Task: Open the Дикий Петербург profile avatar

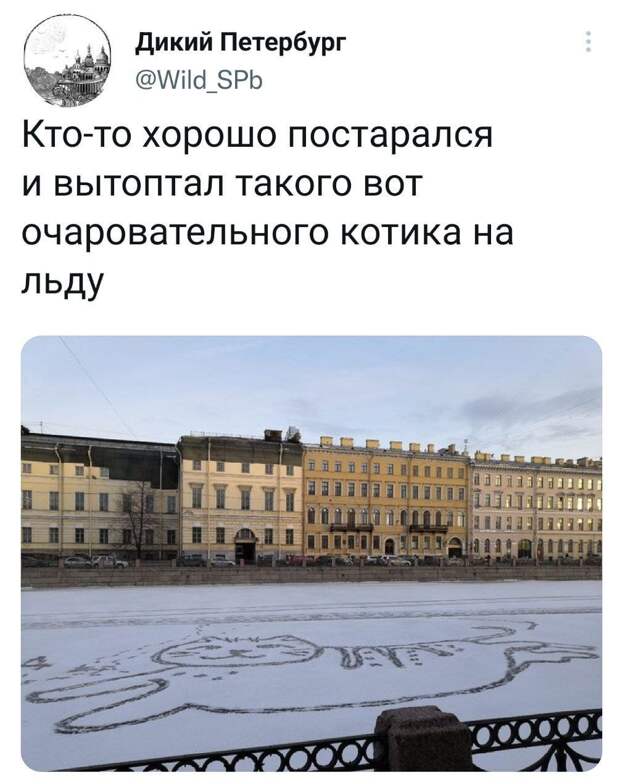Action: tap(68, 60)
